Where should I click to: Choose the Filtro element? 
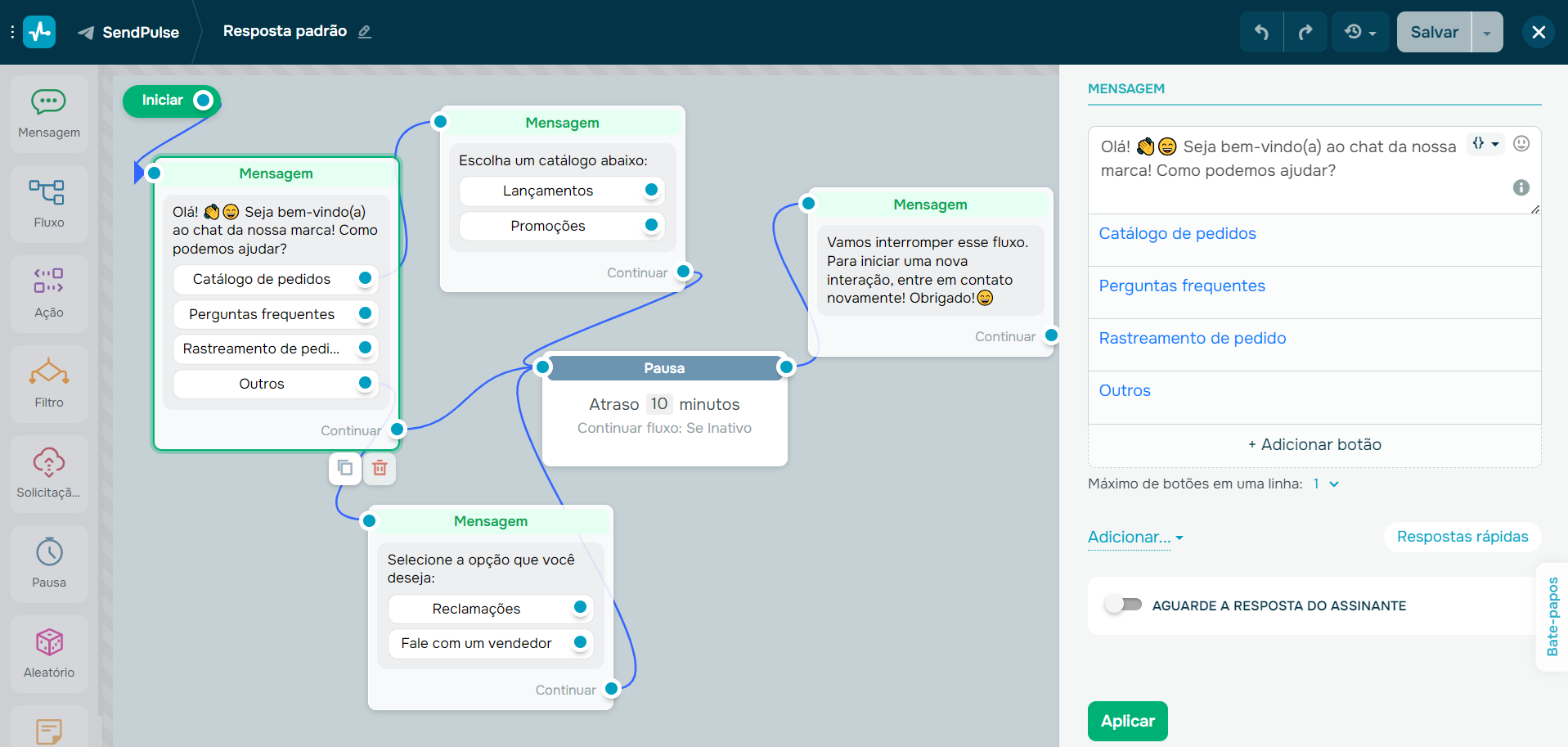(x=48, y=383)
